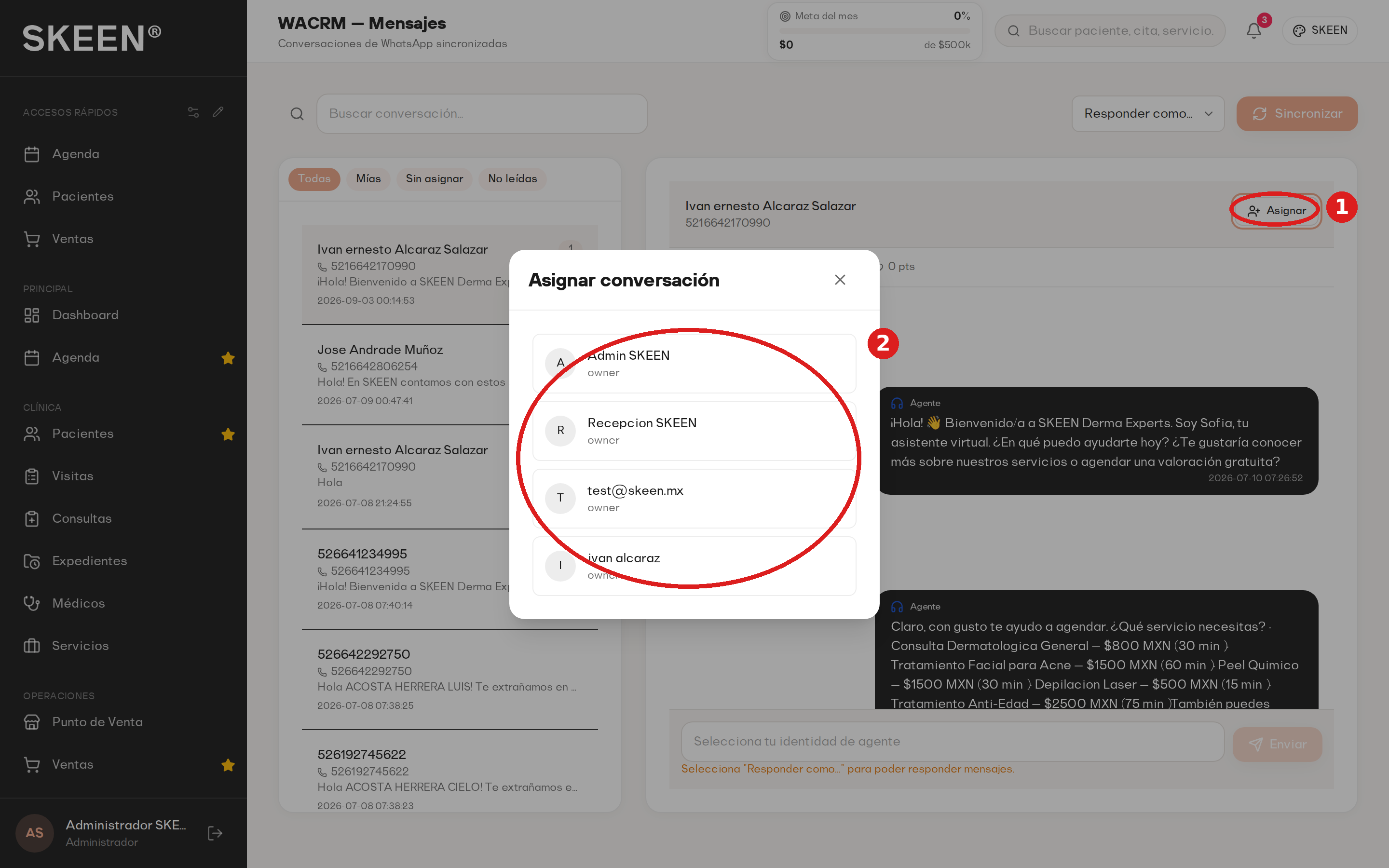Close the Asignar conversación dialog
The height and width of the screenshot is (868, 1389).
pyautogui.click(x=840, y=280)
